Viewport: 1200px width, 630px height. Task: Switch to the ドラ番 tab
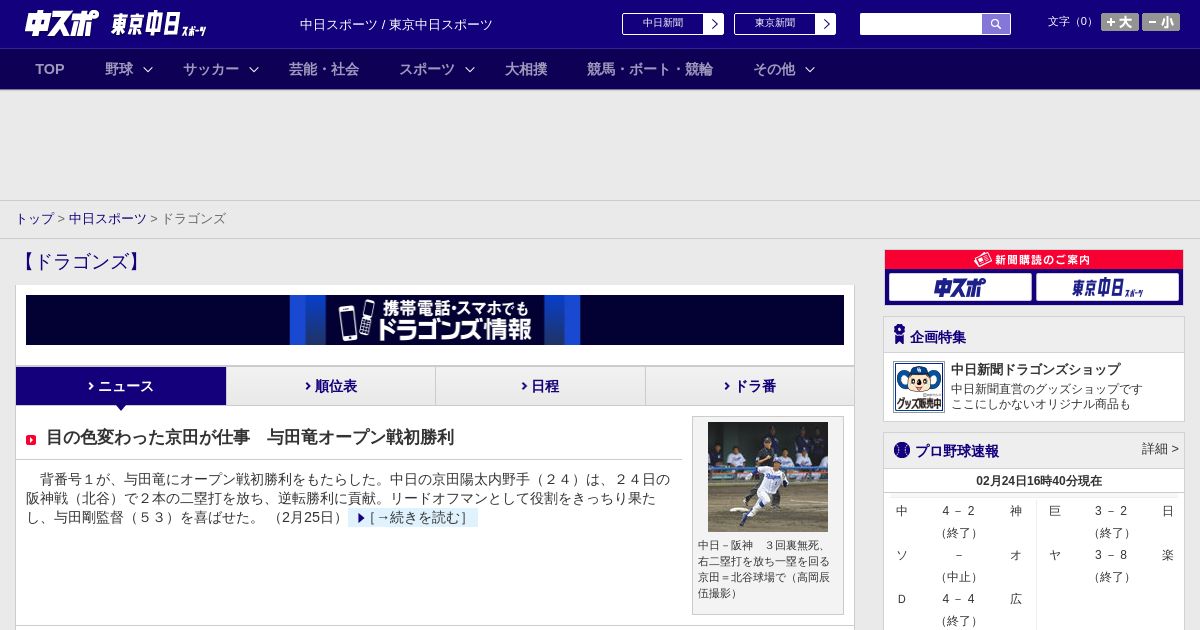(750, 386)
